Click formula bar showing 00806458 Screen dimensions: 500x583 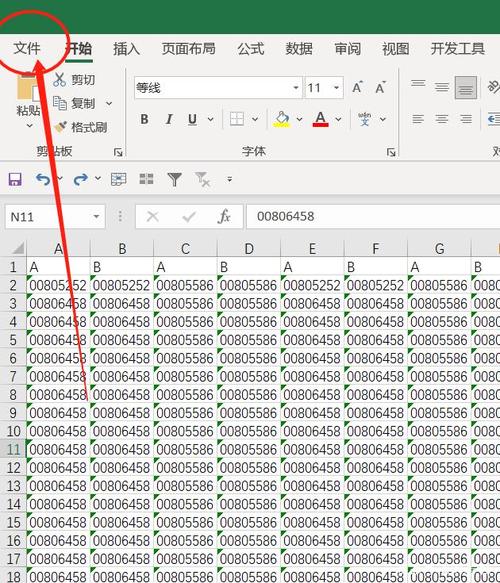coord(373,216)
